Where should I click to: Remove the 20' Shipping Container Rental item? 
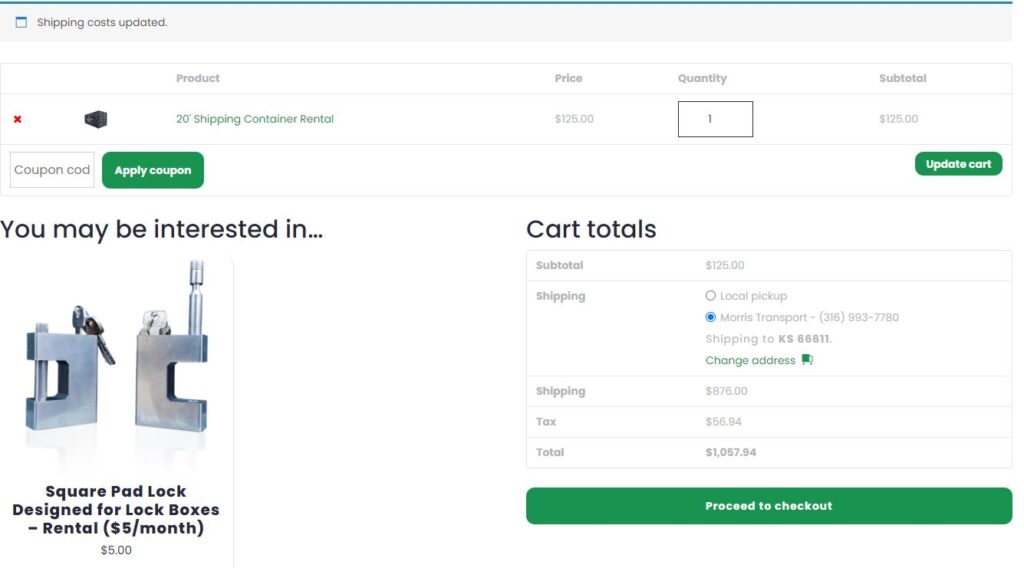coord(17,120)
